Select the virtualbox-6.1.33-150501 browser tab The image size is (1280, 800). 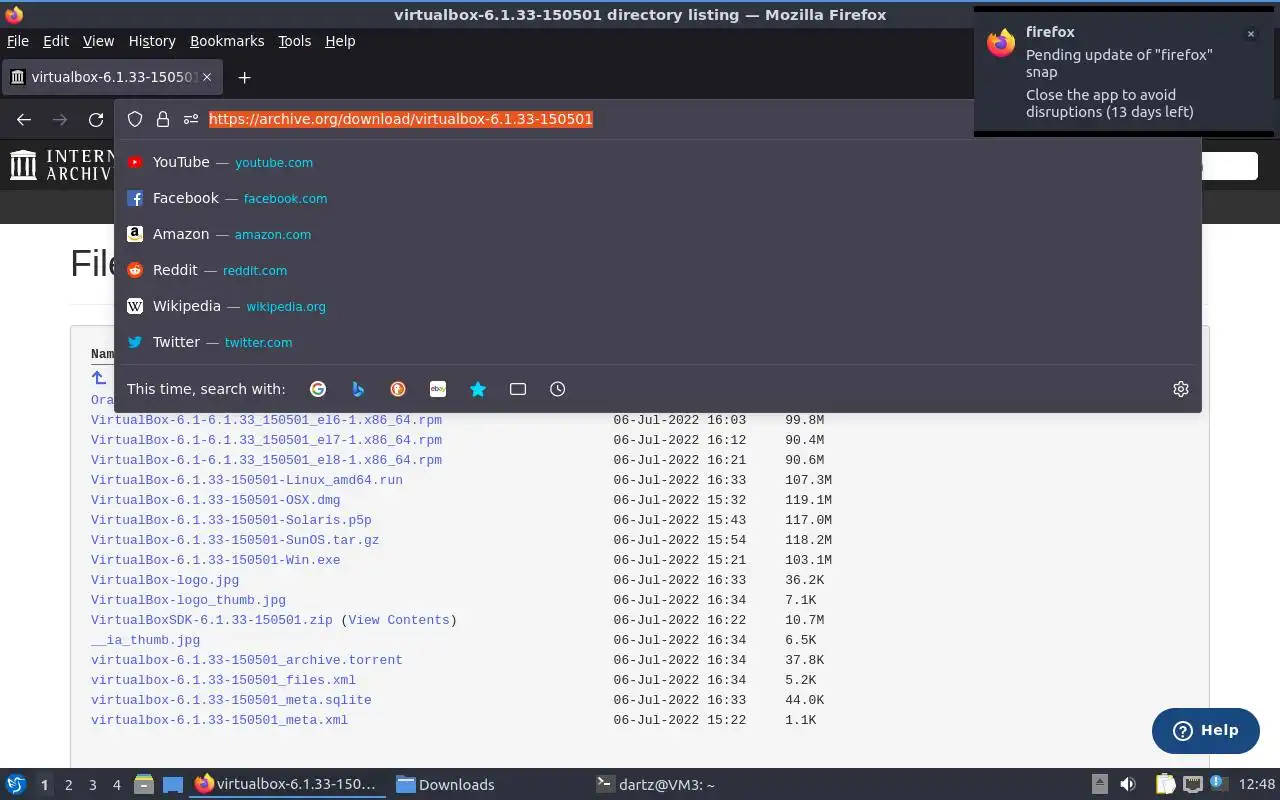point(112,77)
